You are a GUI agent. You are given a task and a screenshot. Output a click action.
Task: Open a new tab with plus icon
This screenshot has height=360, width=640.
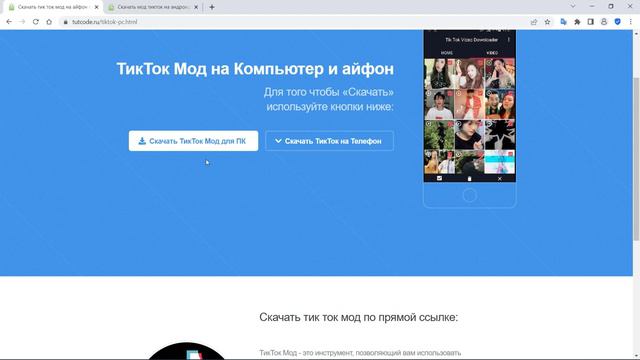pos(212,7)
